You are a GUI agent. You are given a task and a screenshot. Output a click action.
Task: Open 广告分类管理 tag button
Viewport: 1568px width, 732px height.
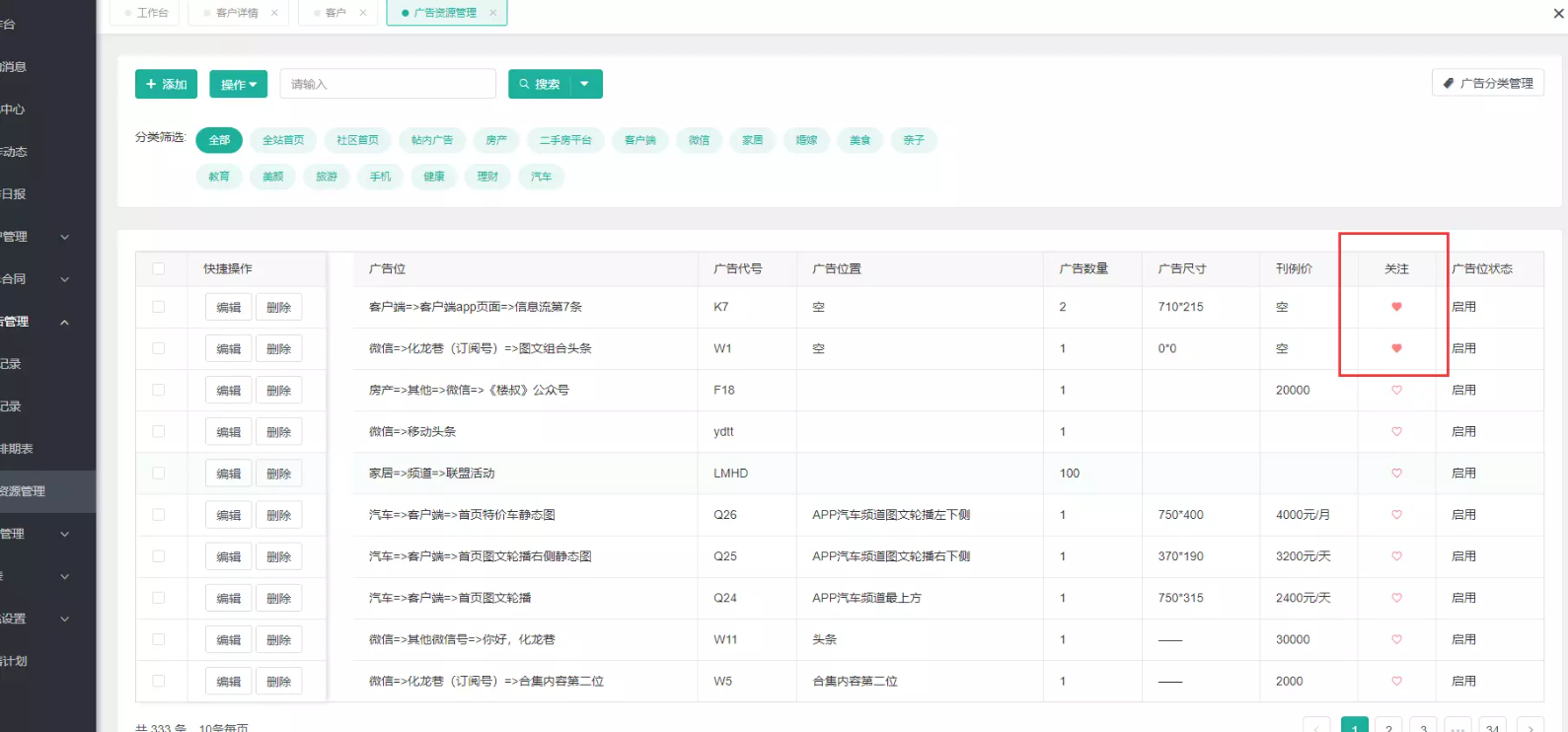pos(1487,83)
